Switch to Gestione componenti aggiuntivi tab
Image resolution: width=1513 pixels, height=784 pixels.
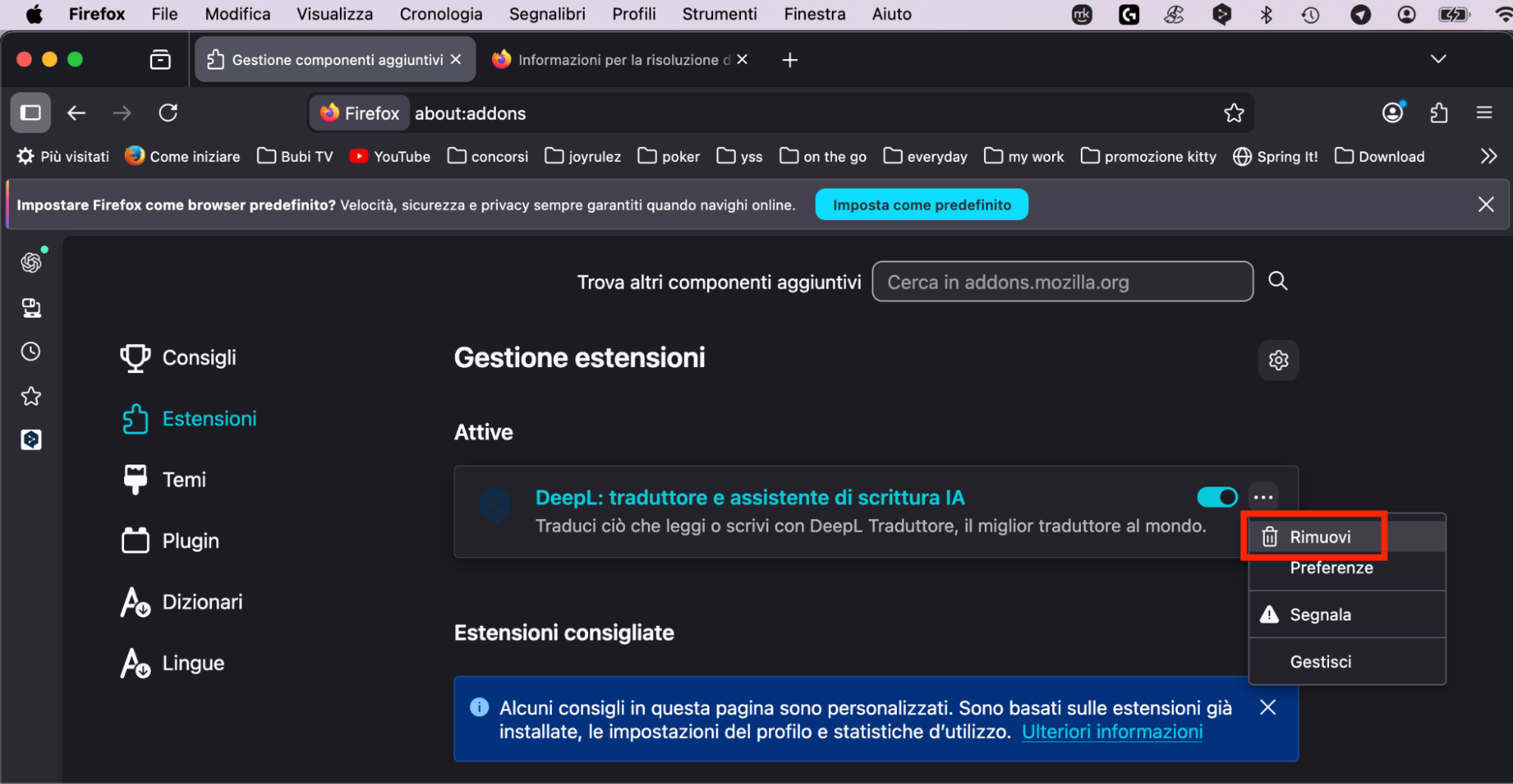[335, 59]
